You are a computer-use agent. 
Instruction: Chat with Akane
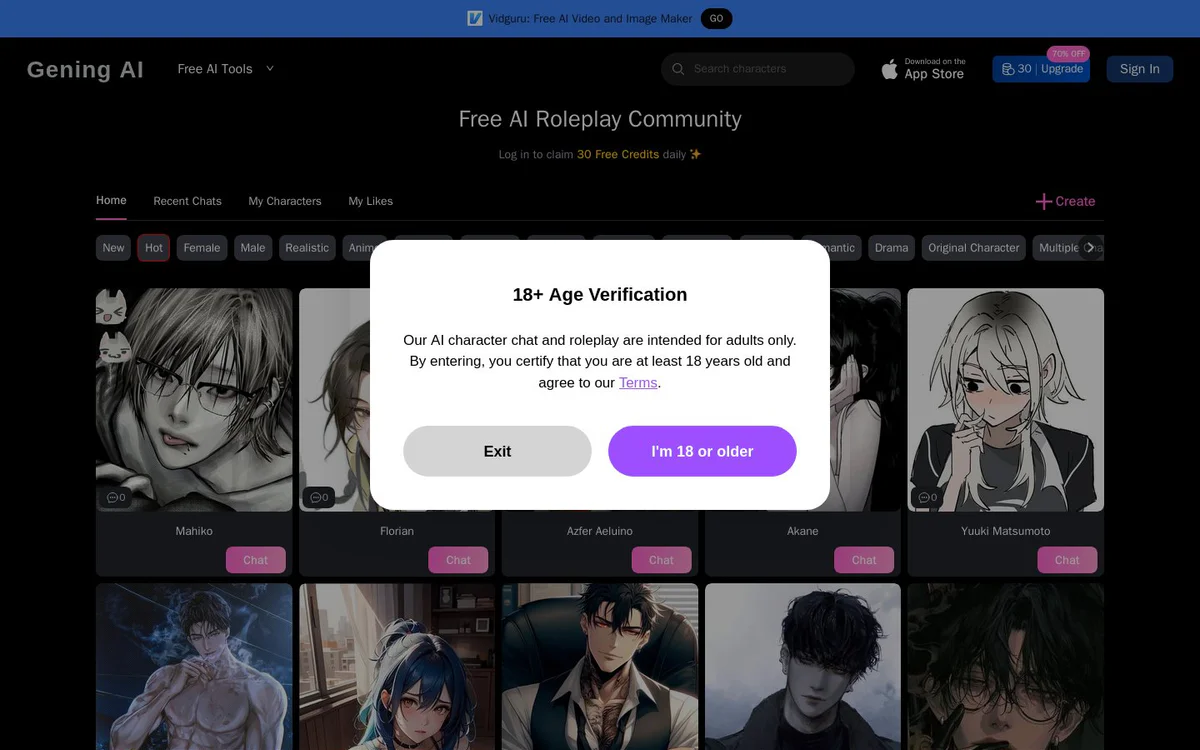(864, 560)
